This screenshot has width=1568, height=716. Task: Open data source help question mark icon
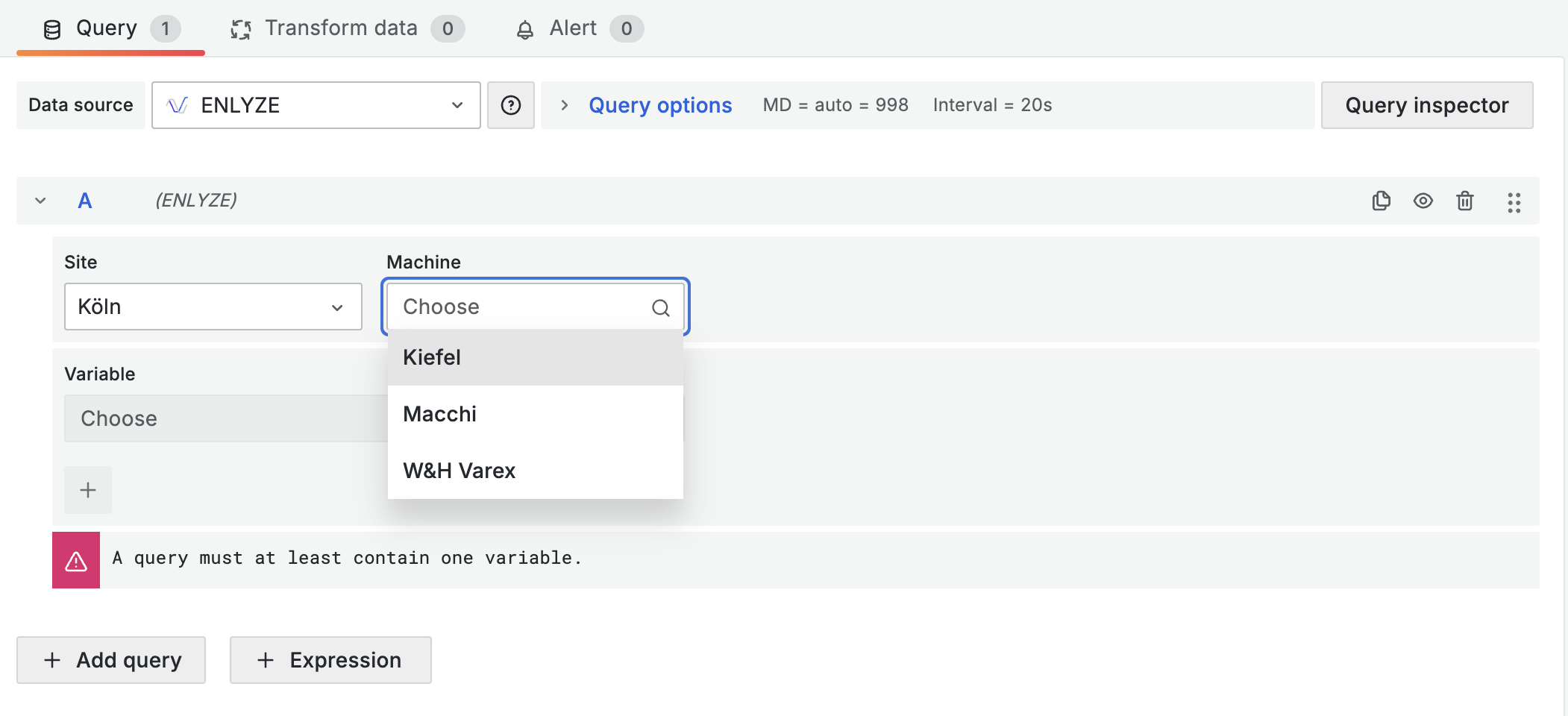(x=510, y=105)
